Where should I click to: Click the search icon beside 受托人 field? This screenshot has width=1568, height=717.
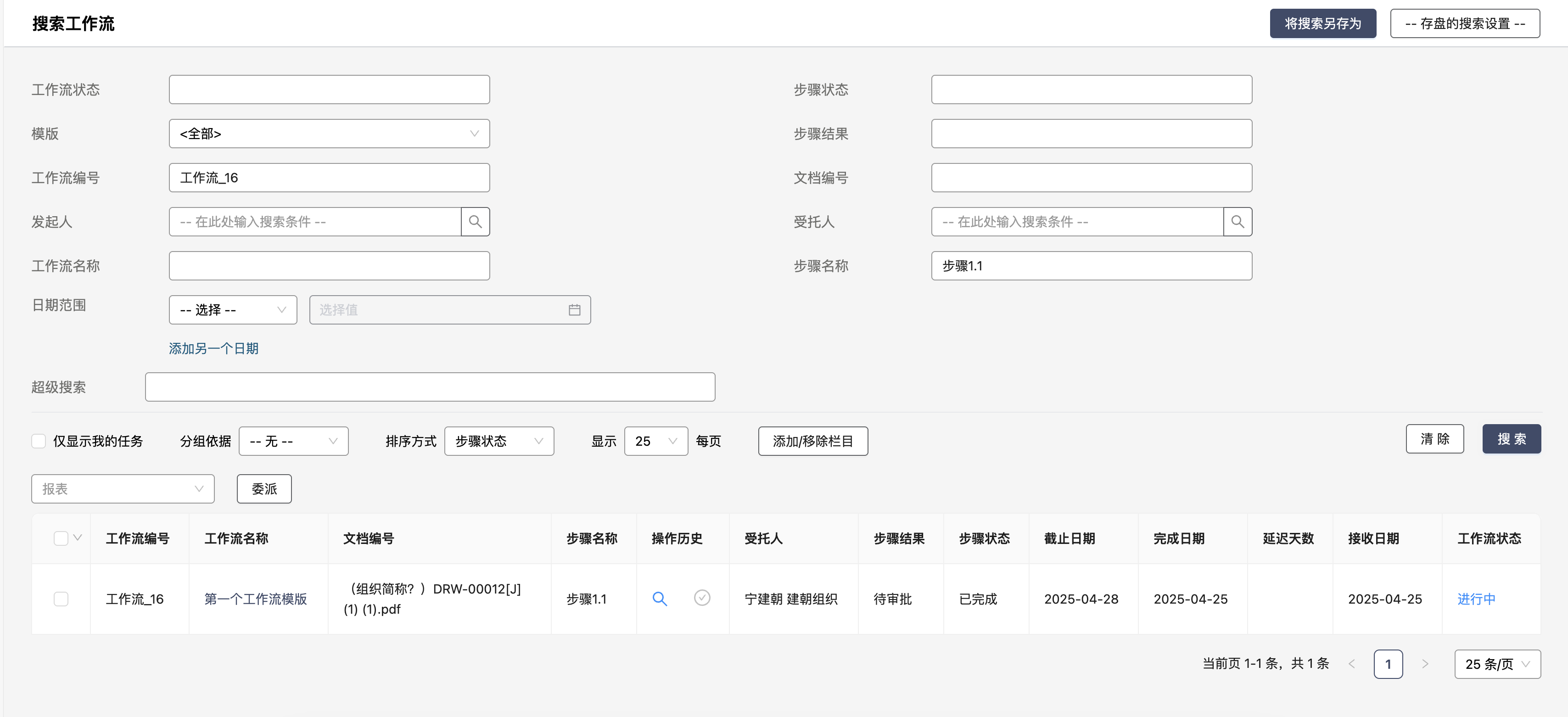[x=1237, y=222]
